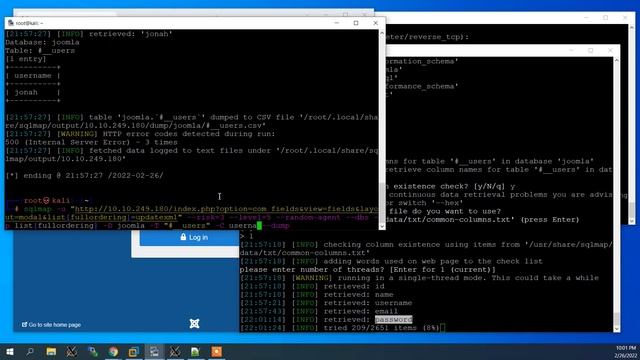
Task: Close the middle sqlmap terminal window
Action: coord(610,50)
